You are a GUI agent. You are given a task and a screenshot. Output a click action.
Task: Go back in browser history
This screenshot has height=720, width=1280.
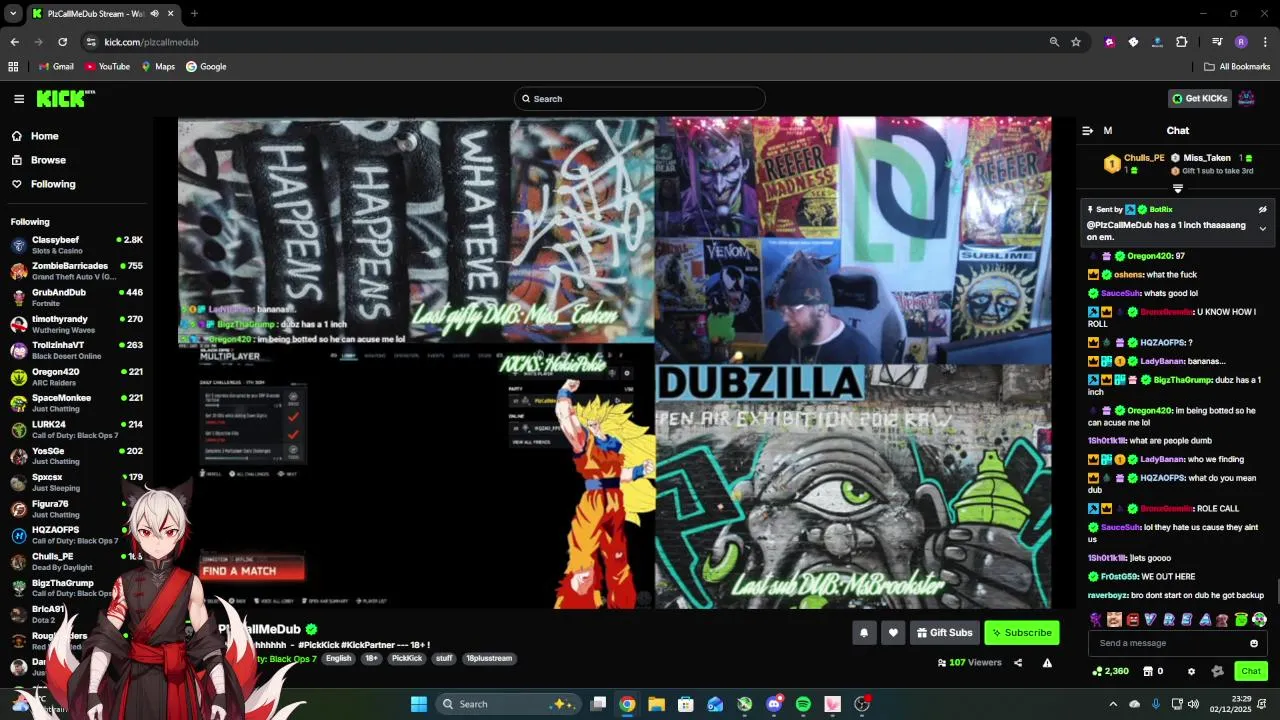pos(14,42)
